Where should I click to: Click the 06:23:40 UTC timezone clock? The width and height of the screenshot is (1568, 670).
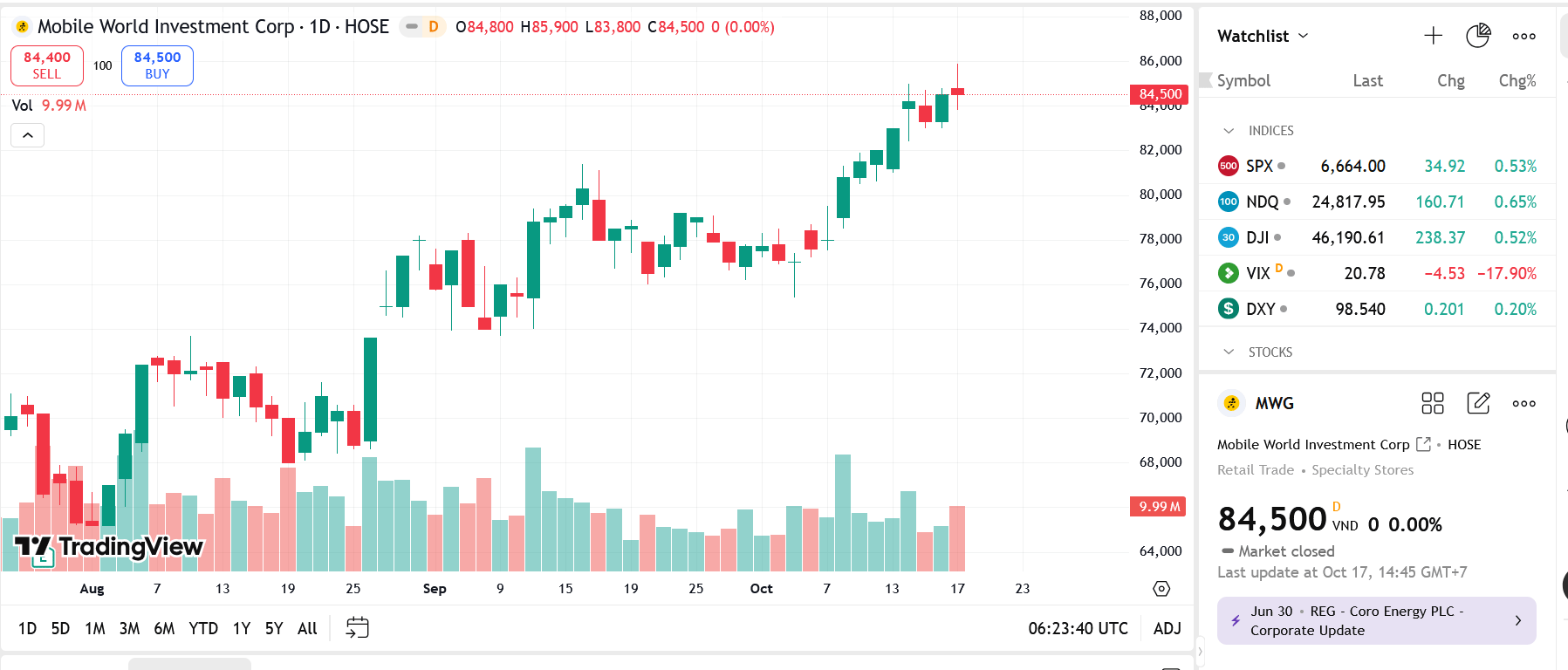tap(1078, 628)
